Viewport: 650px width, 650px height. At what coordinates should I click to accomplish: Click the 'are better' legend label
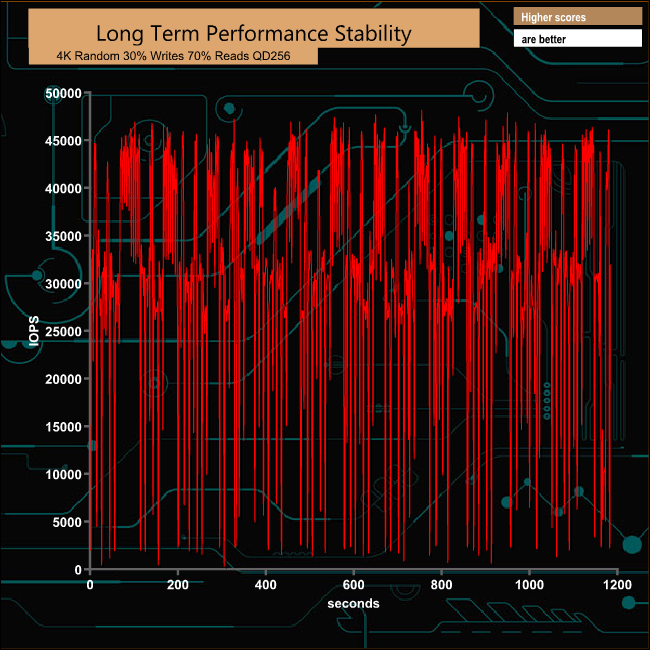pos(543,39)
